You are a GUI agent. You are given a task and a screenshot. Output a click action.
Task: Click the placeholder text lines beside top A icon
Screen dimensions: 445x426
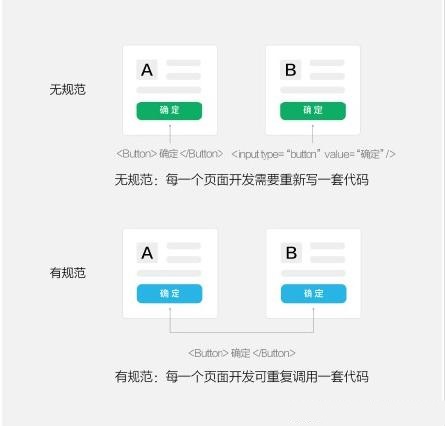[184, 70]
